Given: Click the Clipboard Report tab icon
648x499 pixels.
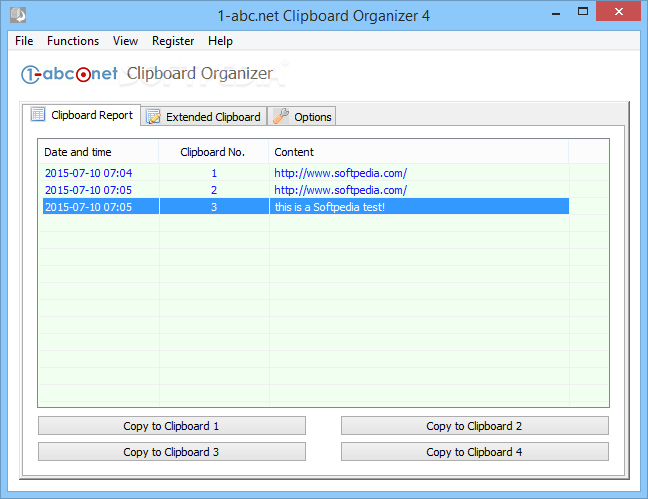Looking at the screenshot, I should (x=38, y=114).
